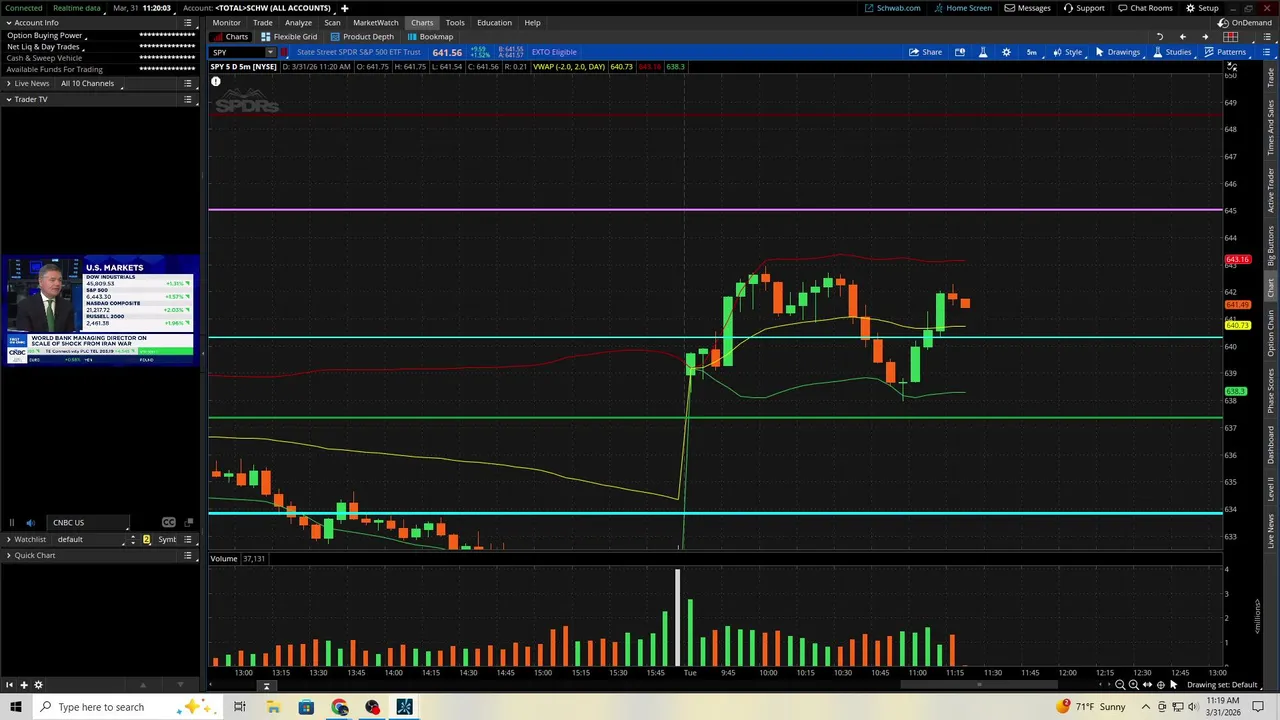Select the Product Depth sub-tab
Viewport: 1280px width, 720px height.
coord(362,37)
